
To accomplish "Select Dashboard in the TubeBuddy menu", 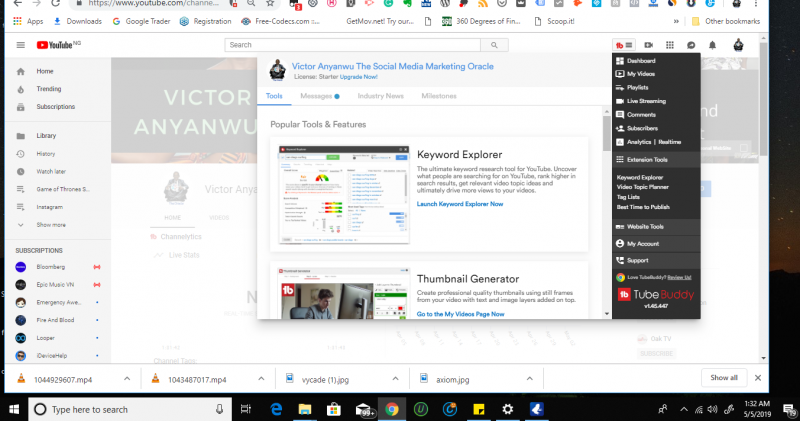I will pyautogui.click(x=644, y=62).
